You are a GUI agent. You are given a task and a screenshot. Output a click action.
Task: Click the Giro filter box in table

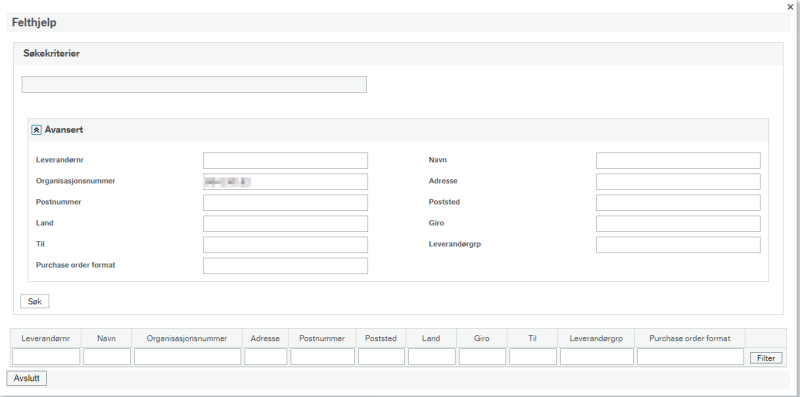pyautogui.click(x=482, y=357)
